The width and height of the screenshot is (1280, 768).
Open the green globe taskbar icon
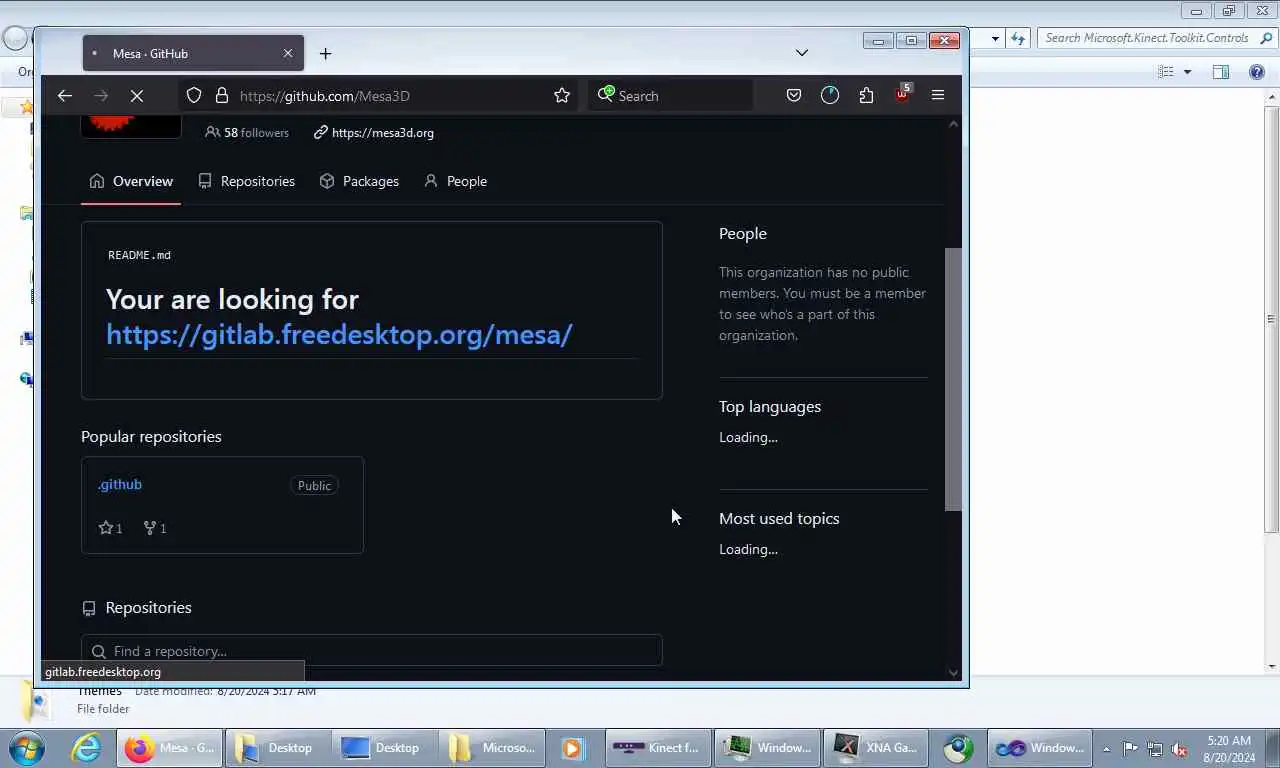click(958, 748)
